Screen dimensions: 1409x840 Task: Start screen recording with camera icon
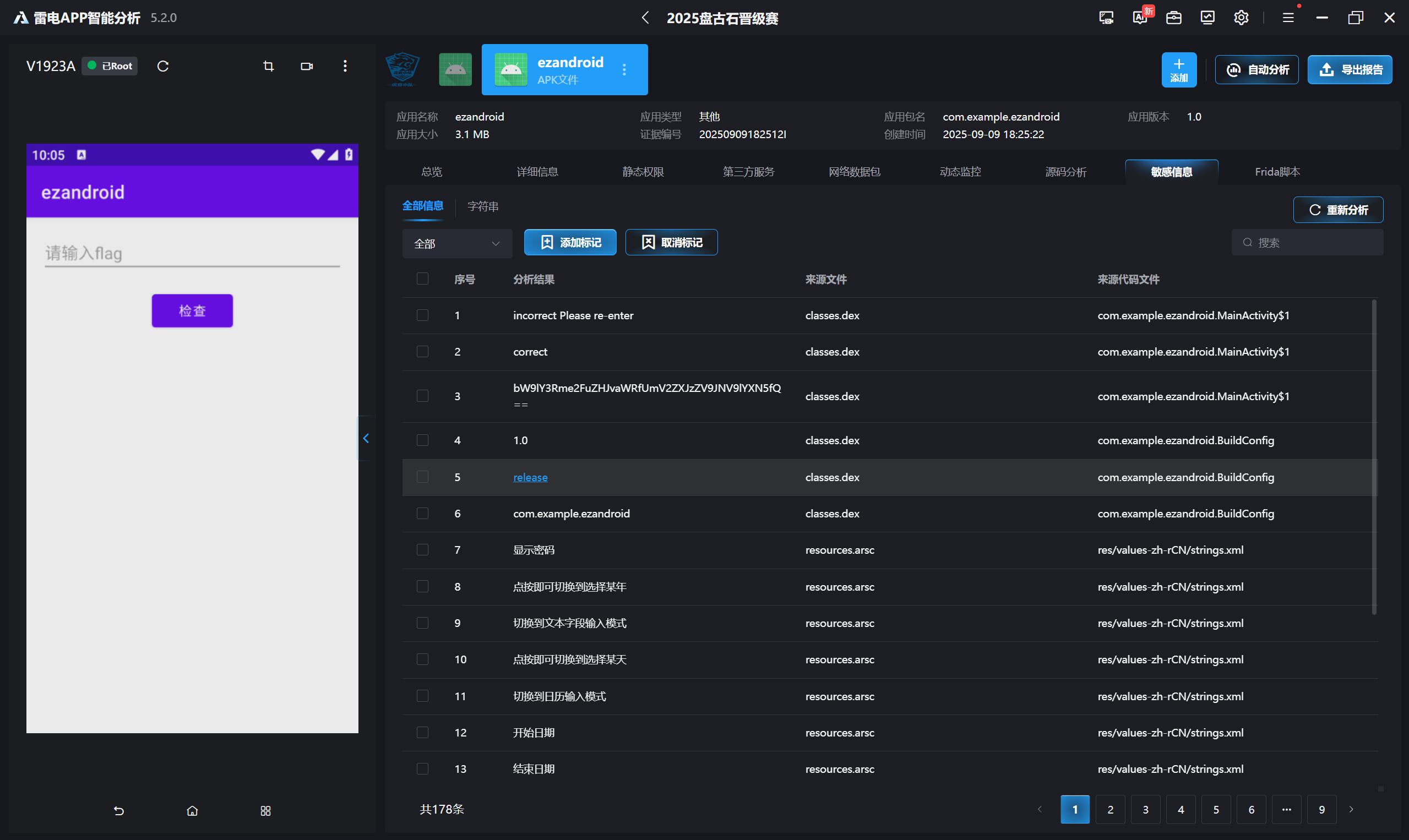pyautogui.click(x=306, y=66)
